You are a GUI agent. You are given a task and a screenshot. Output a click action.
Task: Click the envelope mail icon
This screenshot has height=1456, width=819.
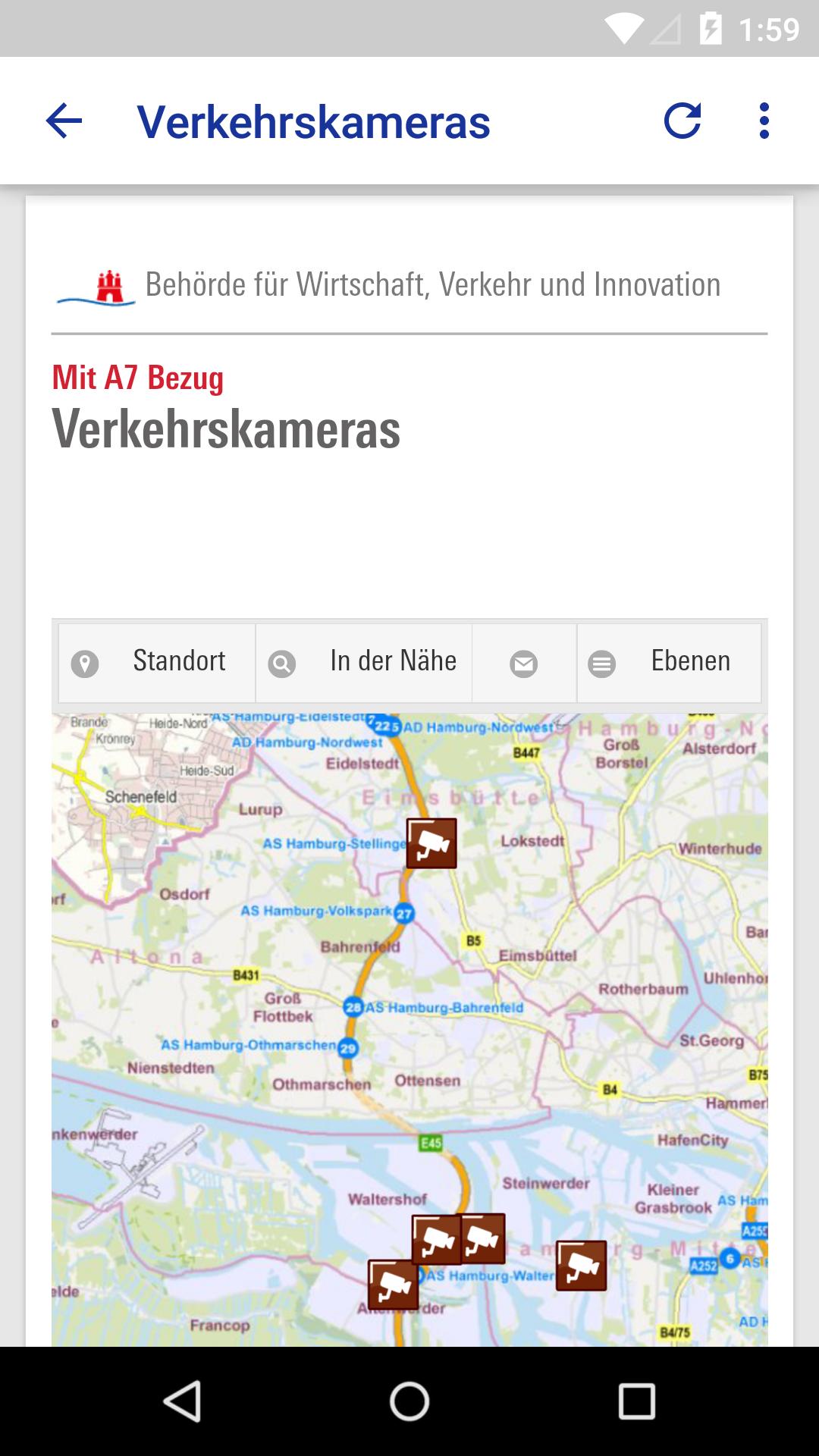tap(524, 663)
